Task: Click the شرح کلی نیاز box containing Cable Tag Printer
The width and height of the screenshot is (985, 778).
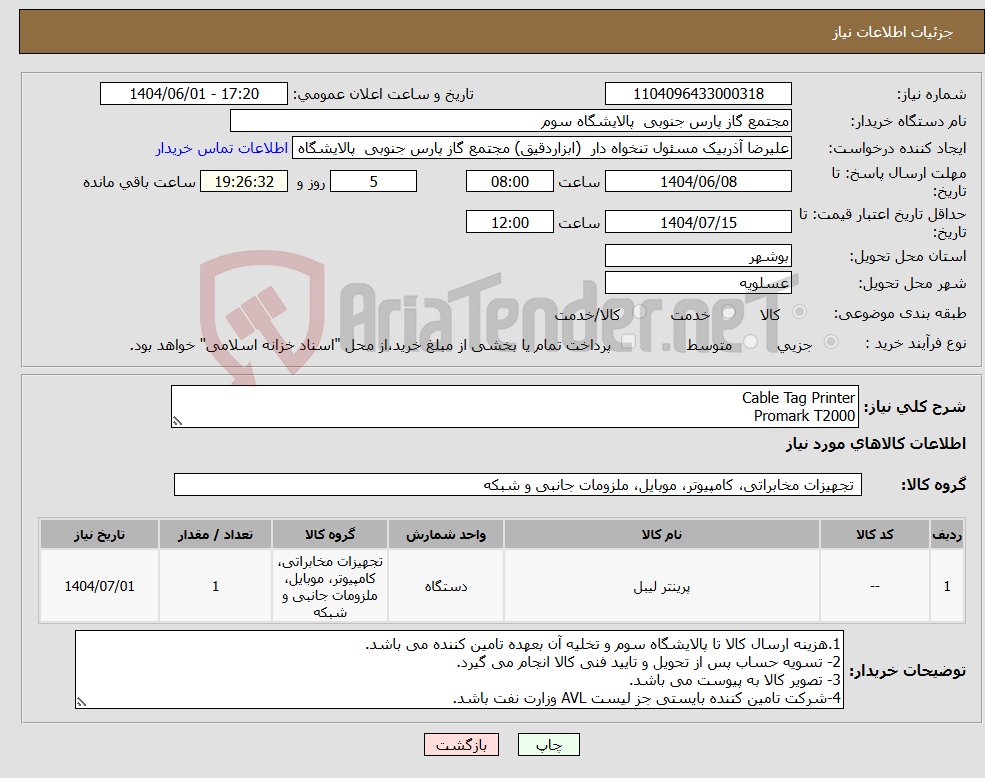Action: [515, 405]
